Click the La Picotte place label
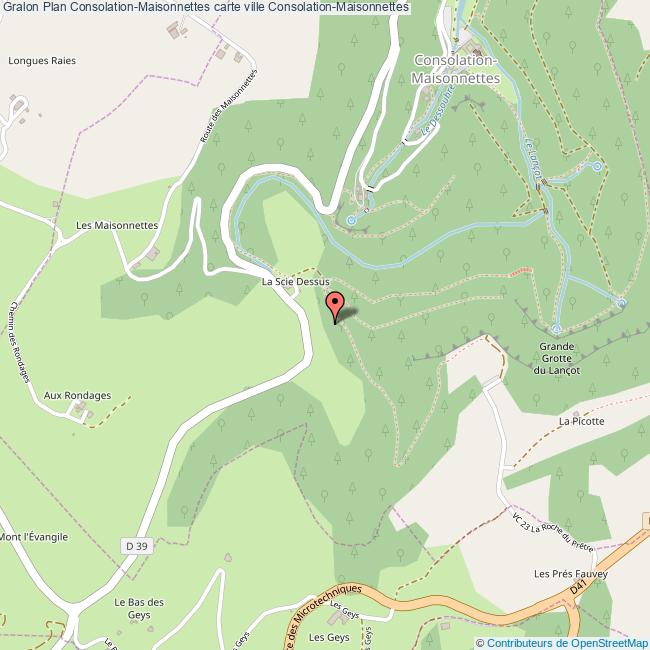 coord(582,421)
